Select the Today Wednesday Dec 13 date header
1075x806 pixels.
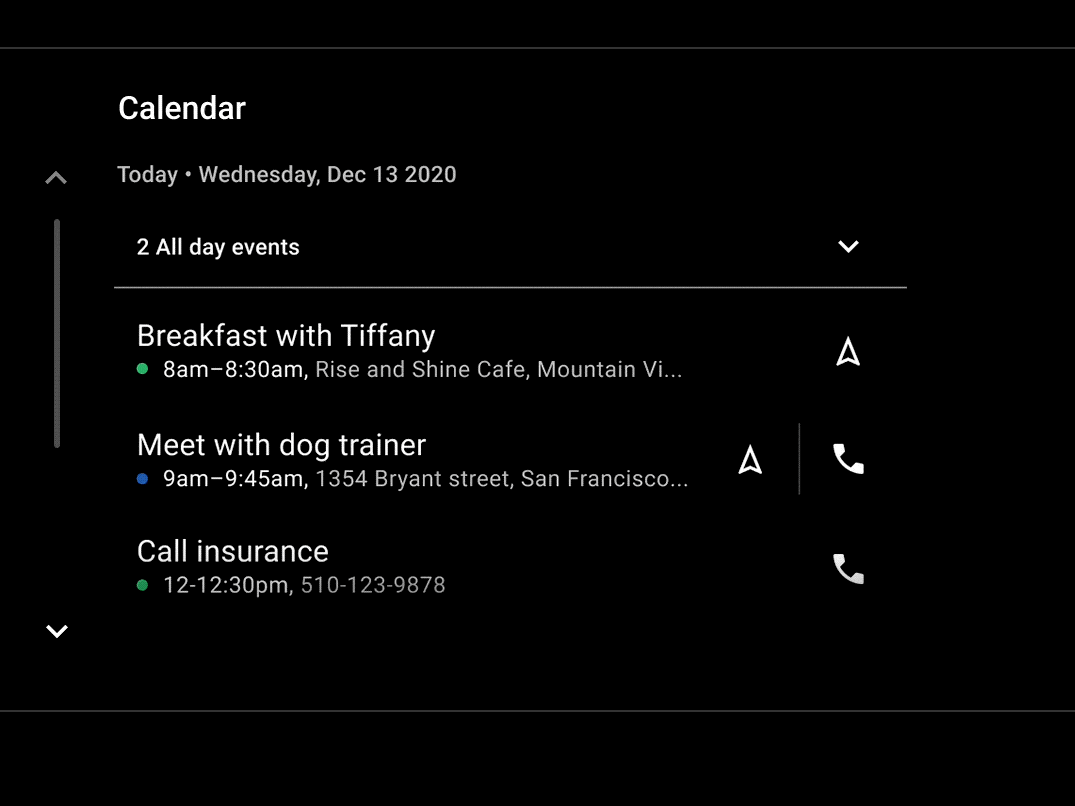287,175
